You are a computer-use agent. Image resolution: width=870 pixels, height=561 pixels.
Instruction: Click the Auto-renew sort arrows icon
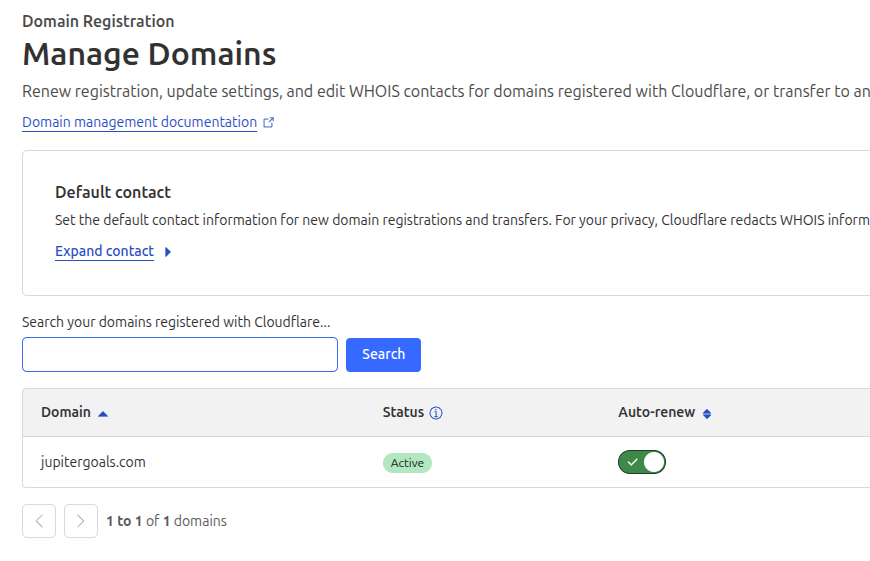[707, 413]
